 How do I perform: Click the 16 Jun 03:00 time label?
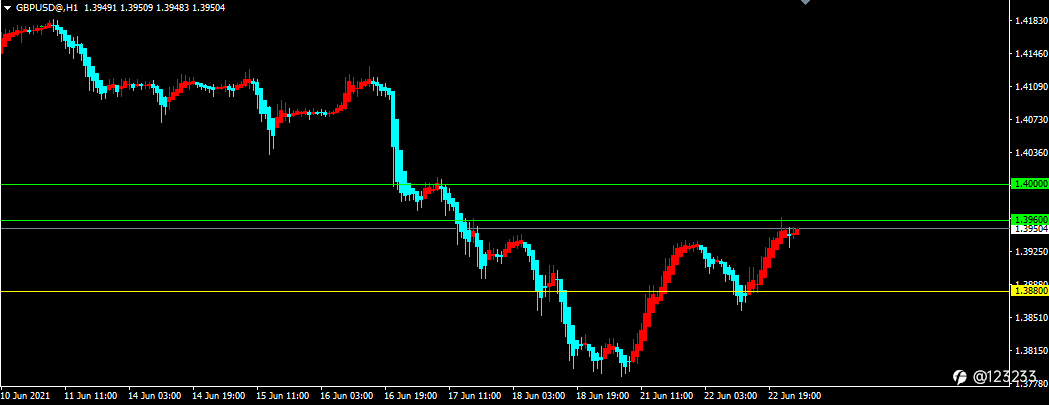[347, 396]
